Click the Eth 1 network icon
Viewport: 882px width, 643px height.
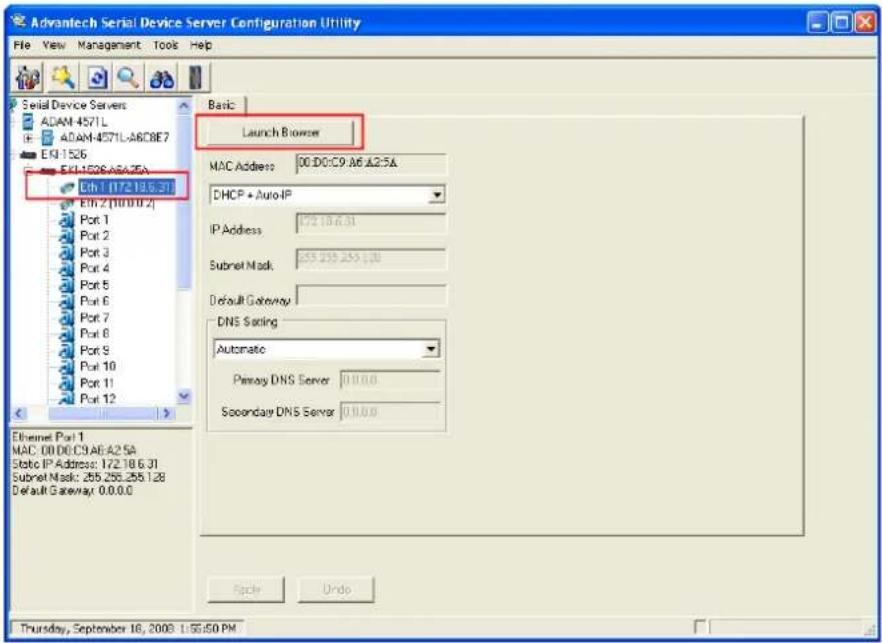(x=68, y=187)
